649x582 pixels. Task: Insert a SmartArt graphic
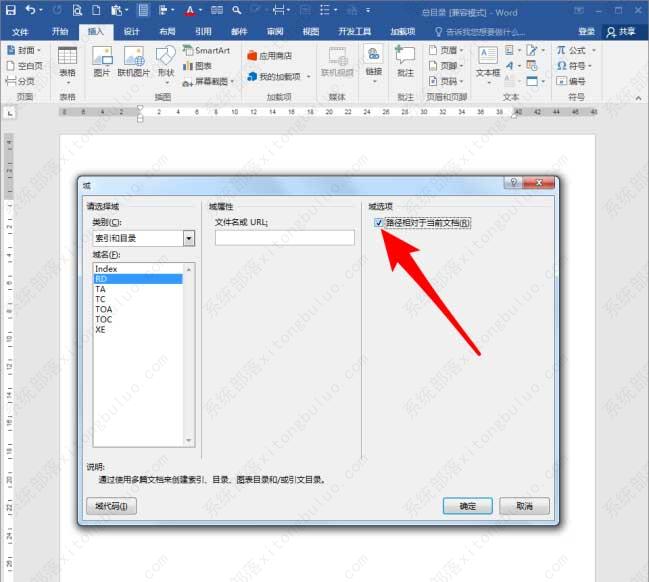coord(206,49)
